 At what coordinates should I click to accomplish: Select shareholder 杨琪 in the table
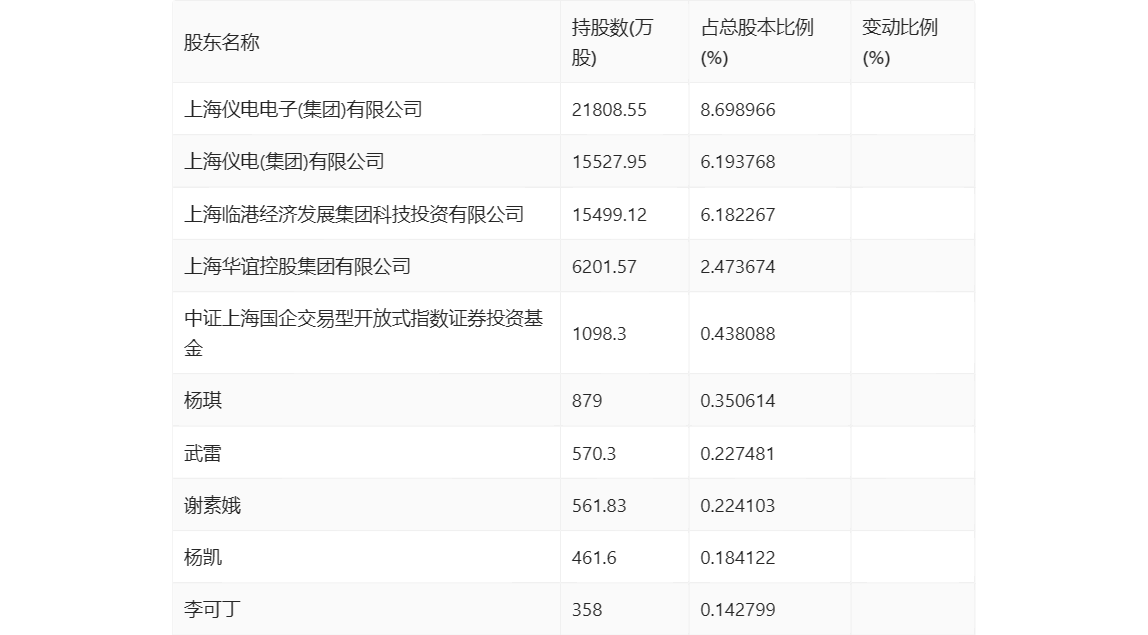point(200,400)
